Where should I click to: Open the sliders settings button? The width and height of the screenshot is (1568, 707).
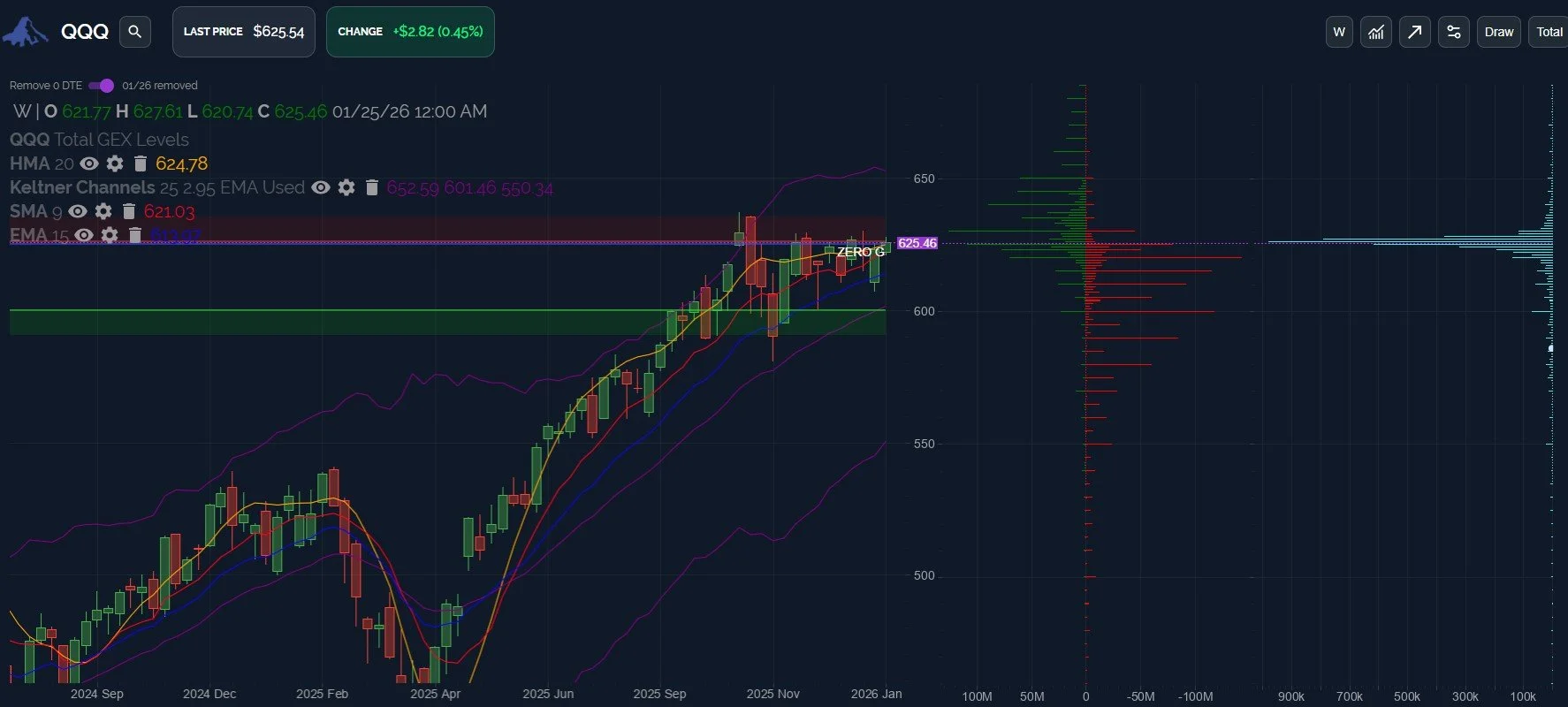1454,32
